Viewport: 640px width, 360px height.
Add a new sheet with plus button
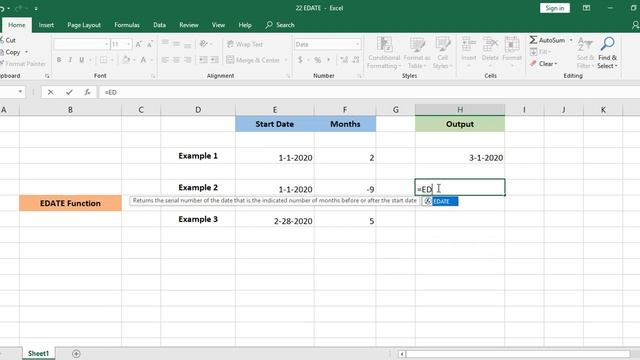point(76,353)
